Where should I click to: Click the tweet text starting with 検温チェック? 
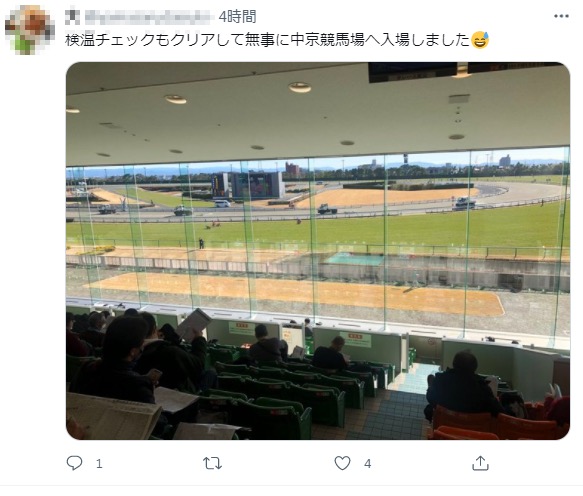[268, 40]
